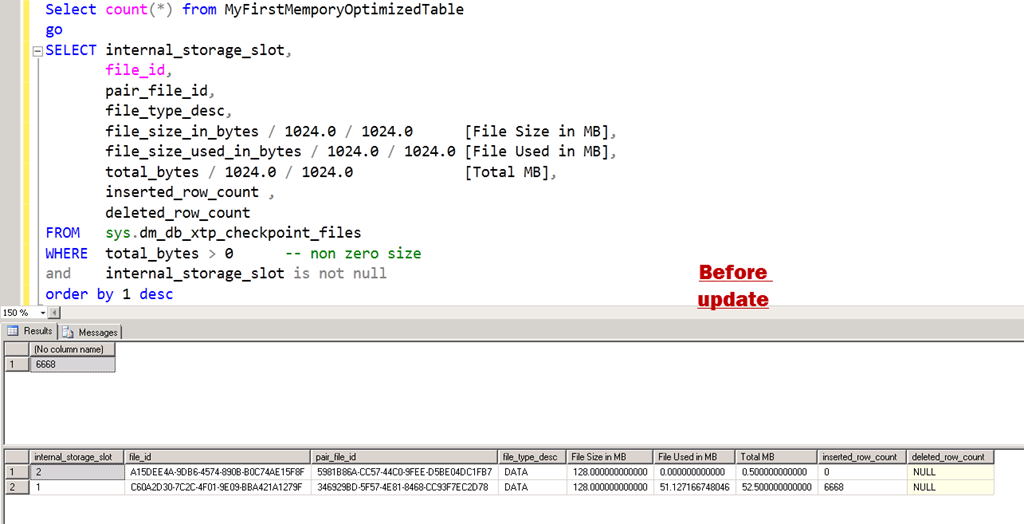Select the file_id column header
The image size is (1024, 524).
[x=217, y=457]
